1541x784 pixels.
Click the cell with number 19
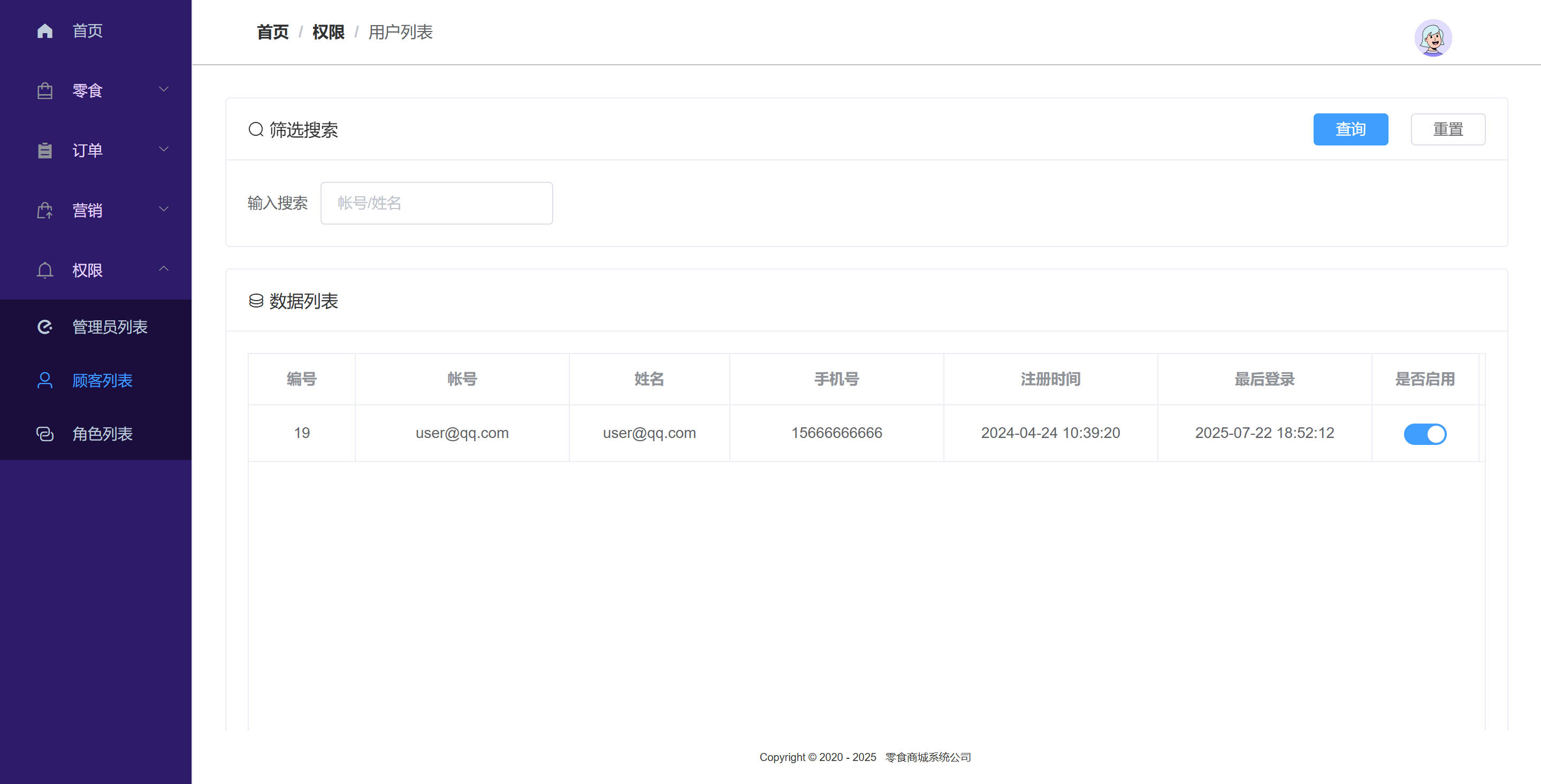point(301,433)
